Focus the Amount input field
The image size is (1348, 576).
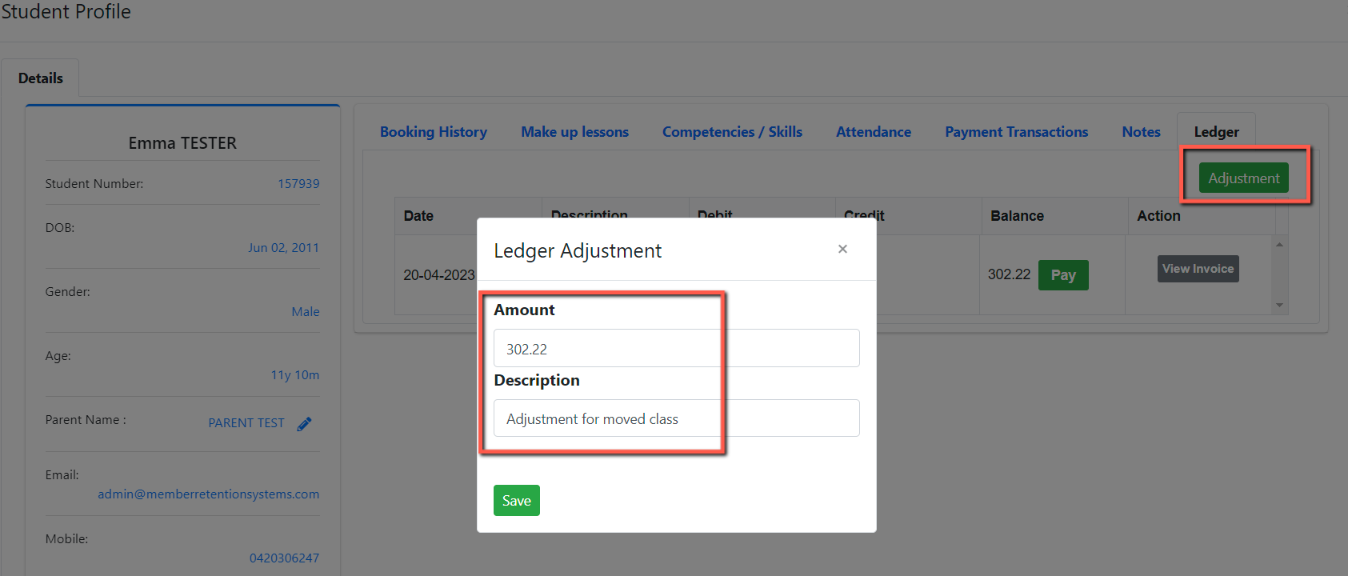coord(676,348)
